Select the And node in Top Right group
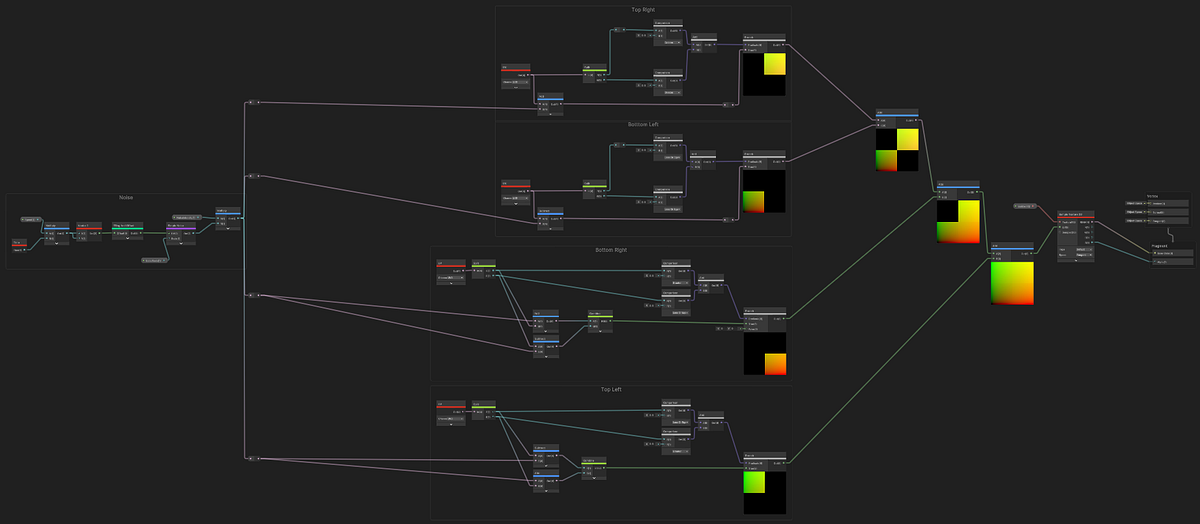This screenshot has width=1200, height=524. click(x=704, y=43)
